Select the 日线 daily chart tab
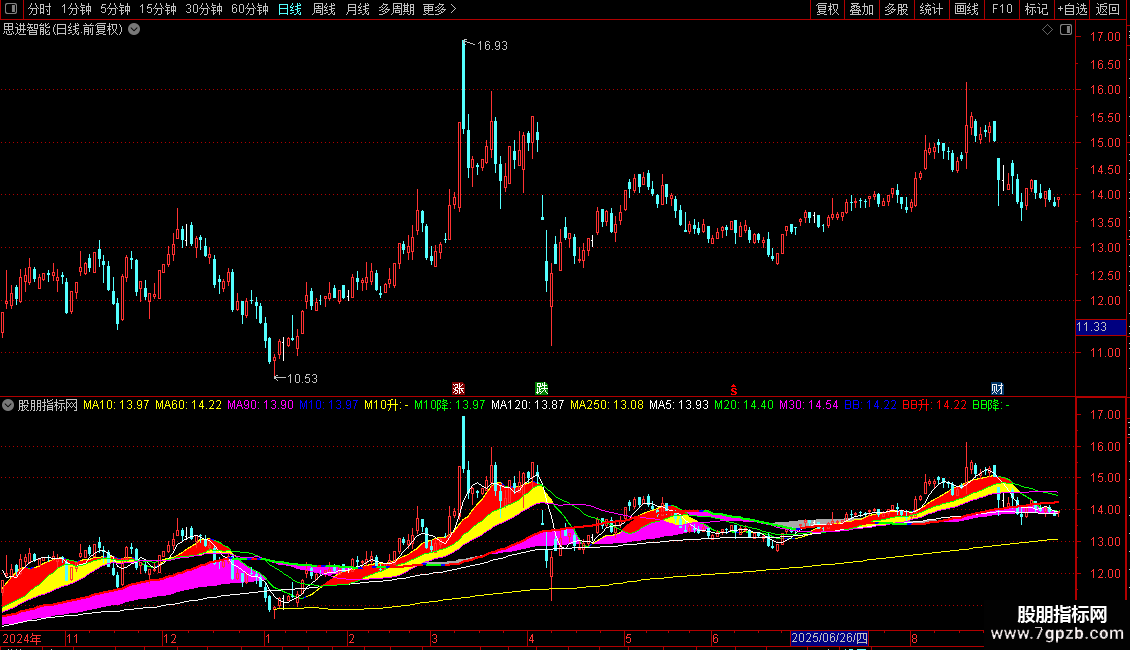 point(290,9)
